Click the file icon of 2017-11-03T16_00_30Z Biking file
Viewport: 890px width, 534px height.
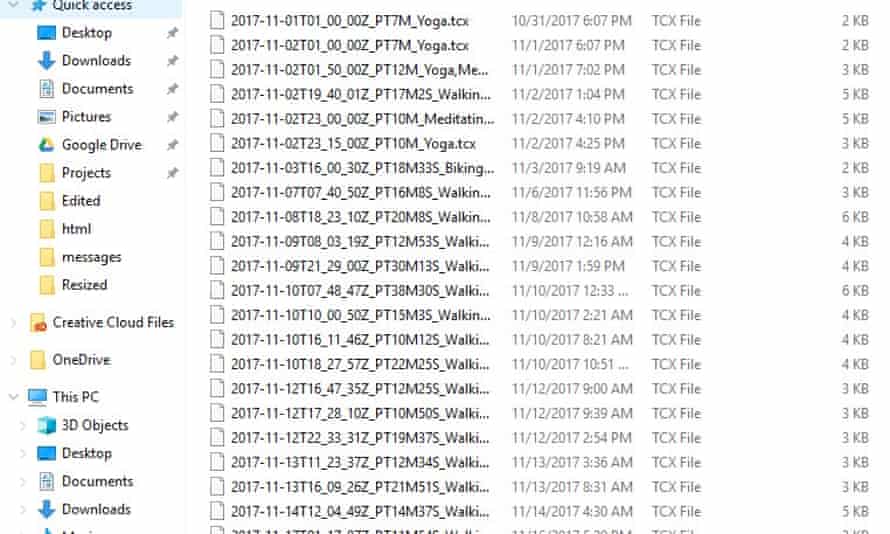click(x=217, y=168)
